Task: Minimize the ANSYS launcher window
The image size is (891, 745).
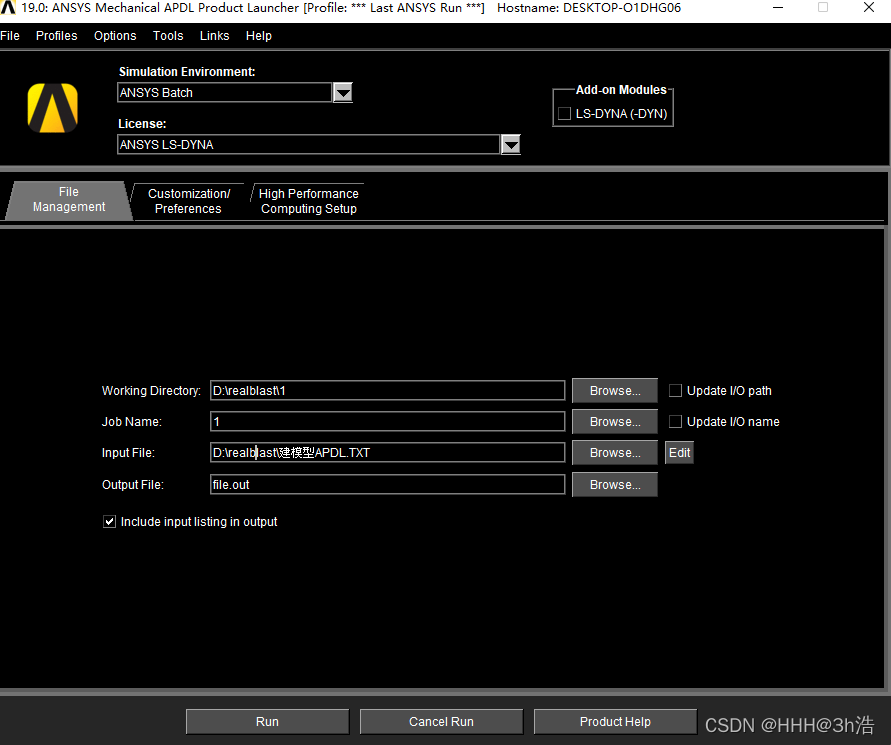Action: pyautogui.click(x=778, y=8)
